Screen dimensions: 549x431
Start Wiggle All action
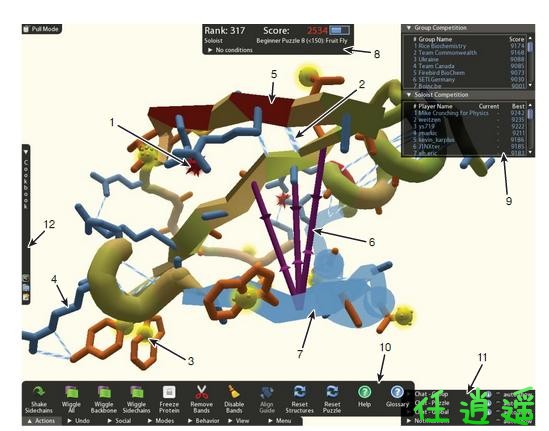point(71,392)
